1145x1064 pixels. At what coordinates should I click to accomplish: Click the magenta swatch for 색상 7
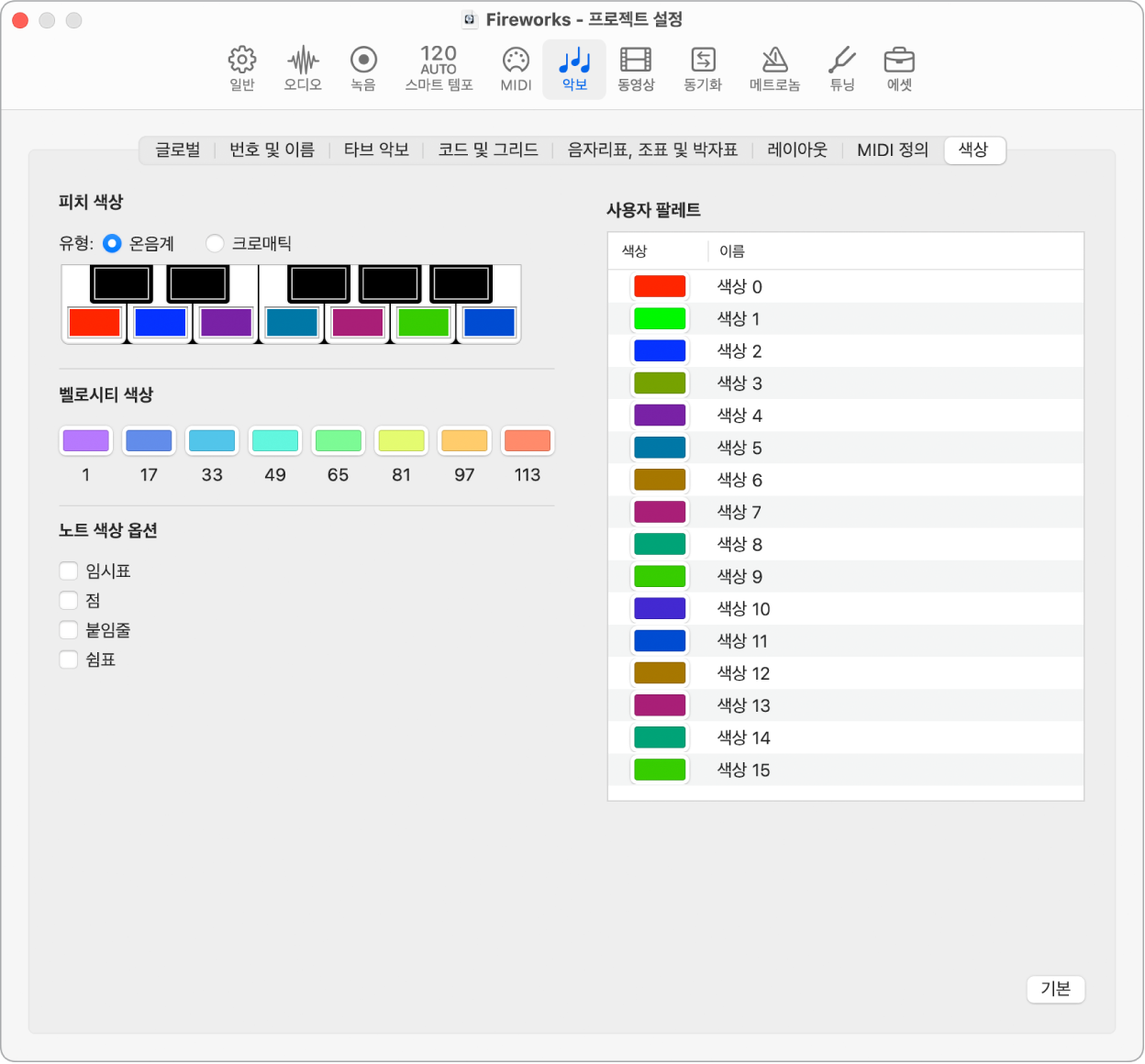tap(660, 512)
